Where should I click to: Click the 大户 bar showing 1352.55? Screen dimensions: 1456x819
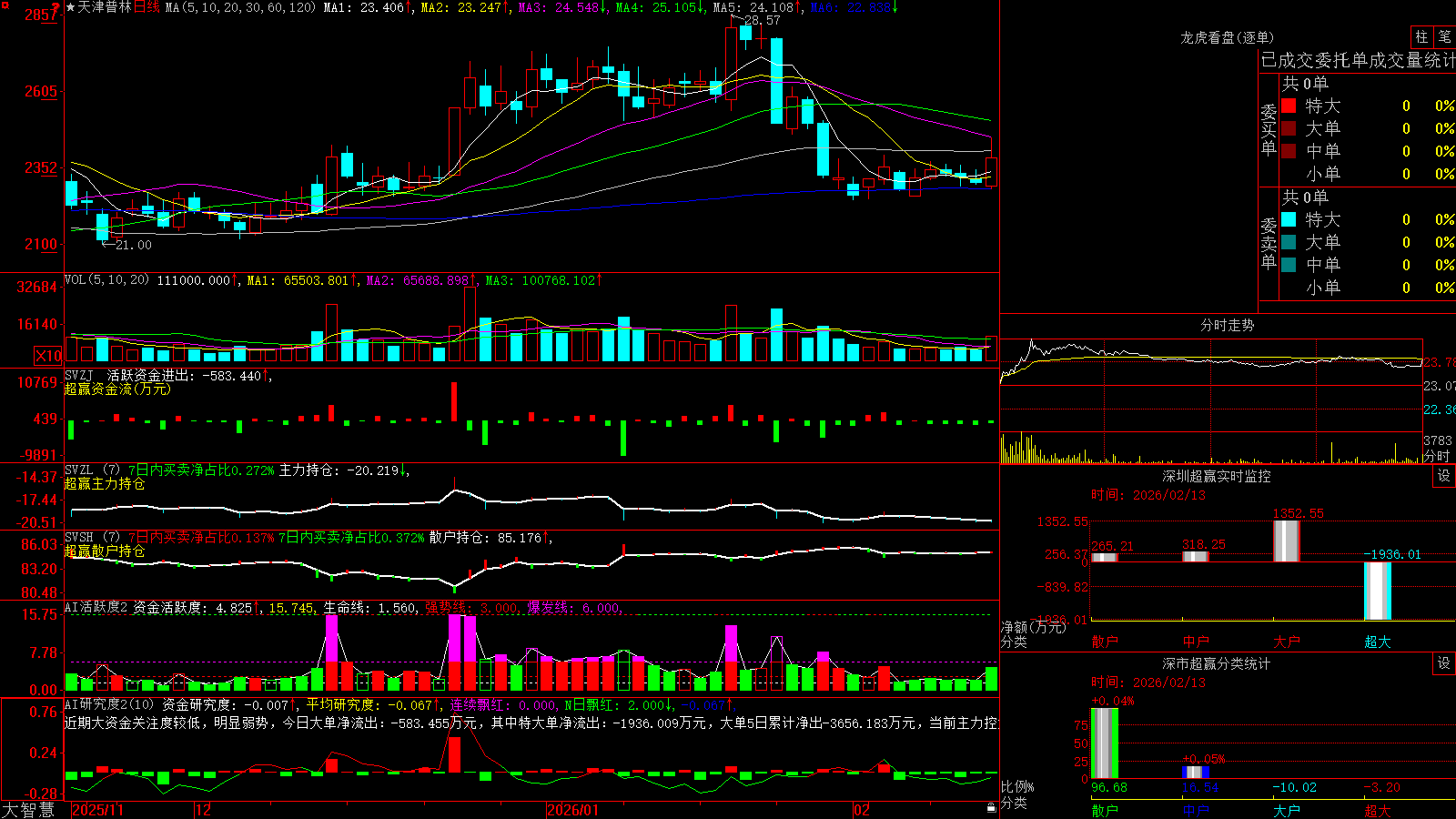click(x=1287, y=541)
